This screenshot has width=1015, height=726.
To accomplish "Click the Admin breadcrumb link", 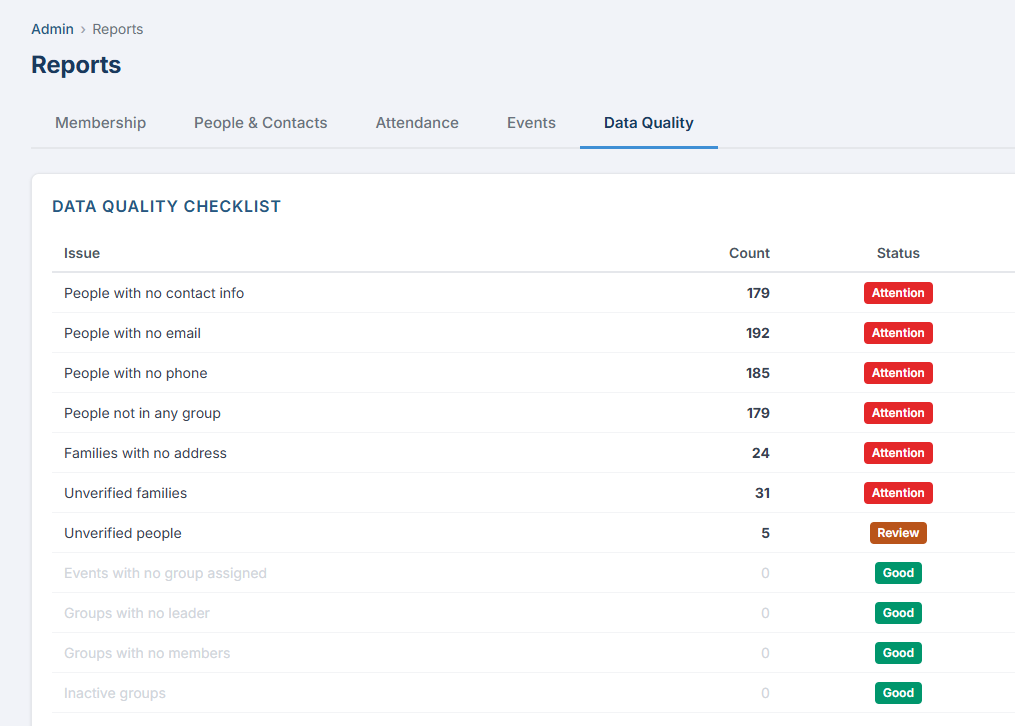I will click(x=52, y=29).
